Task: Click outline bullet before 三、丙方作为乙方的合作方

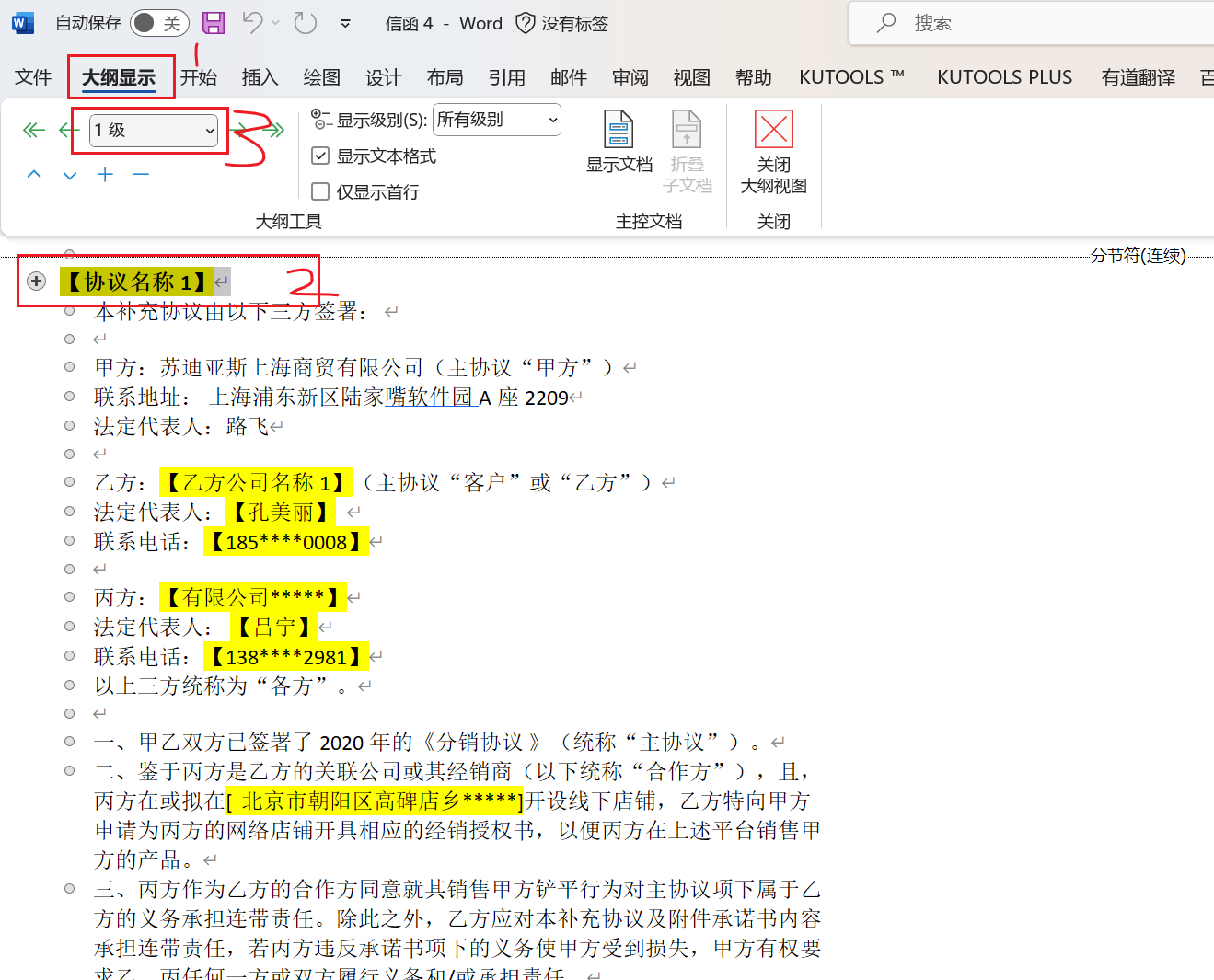Action: (x=69, y=889)
